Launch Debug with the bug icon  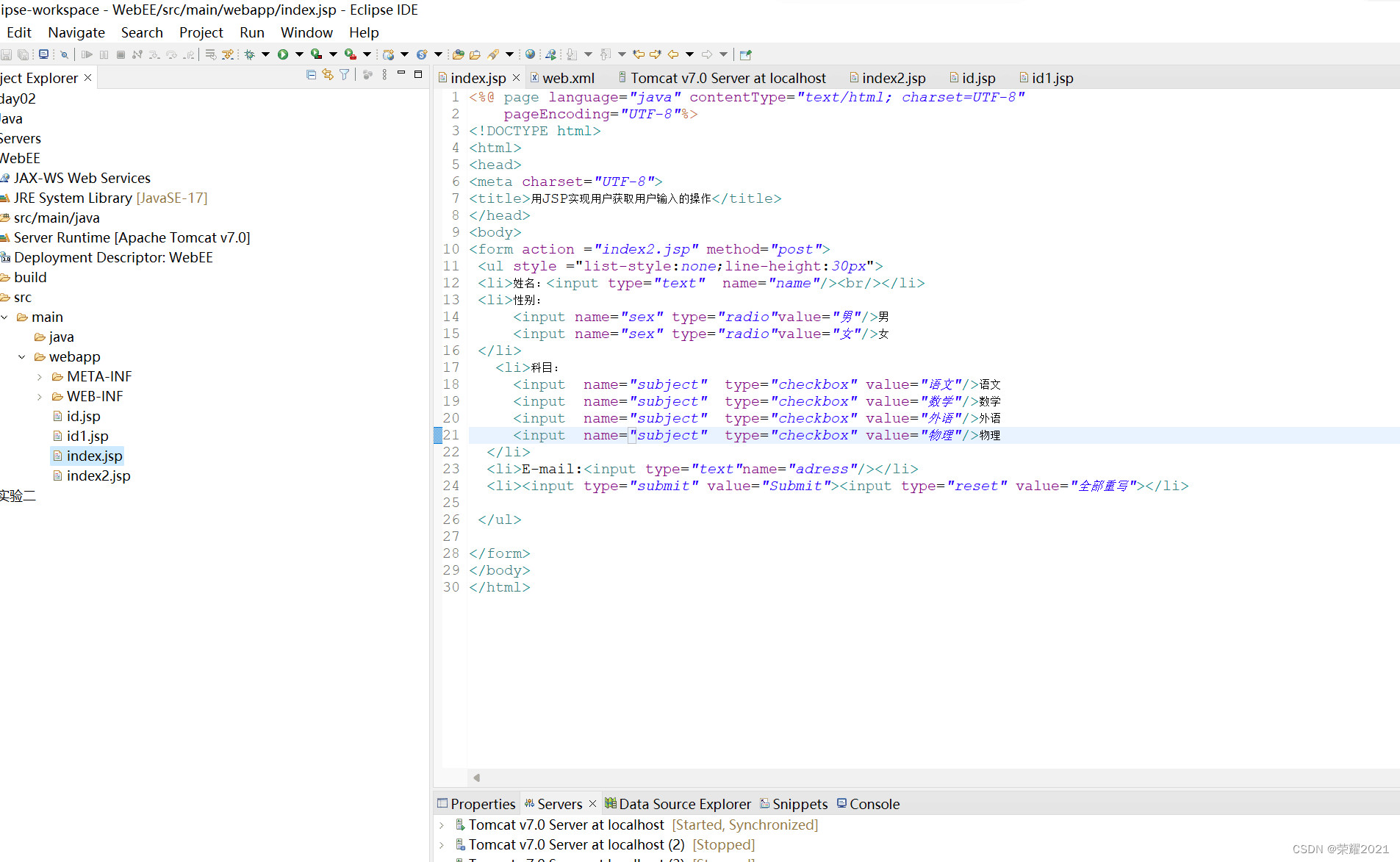pyautogui.click(x=250, y=54)
